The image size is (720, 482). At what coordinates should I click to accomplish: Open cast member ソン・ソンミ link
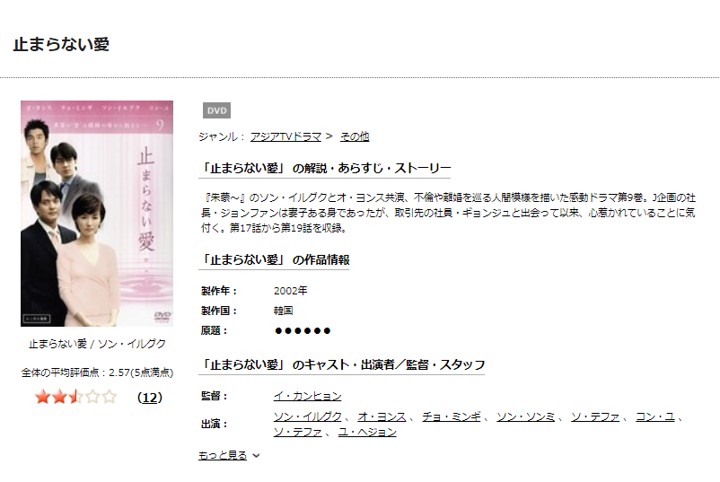(x=526, y=417)
